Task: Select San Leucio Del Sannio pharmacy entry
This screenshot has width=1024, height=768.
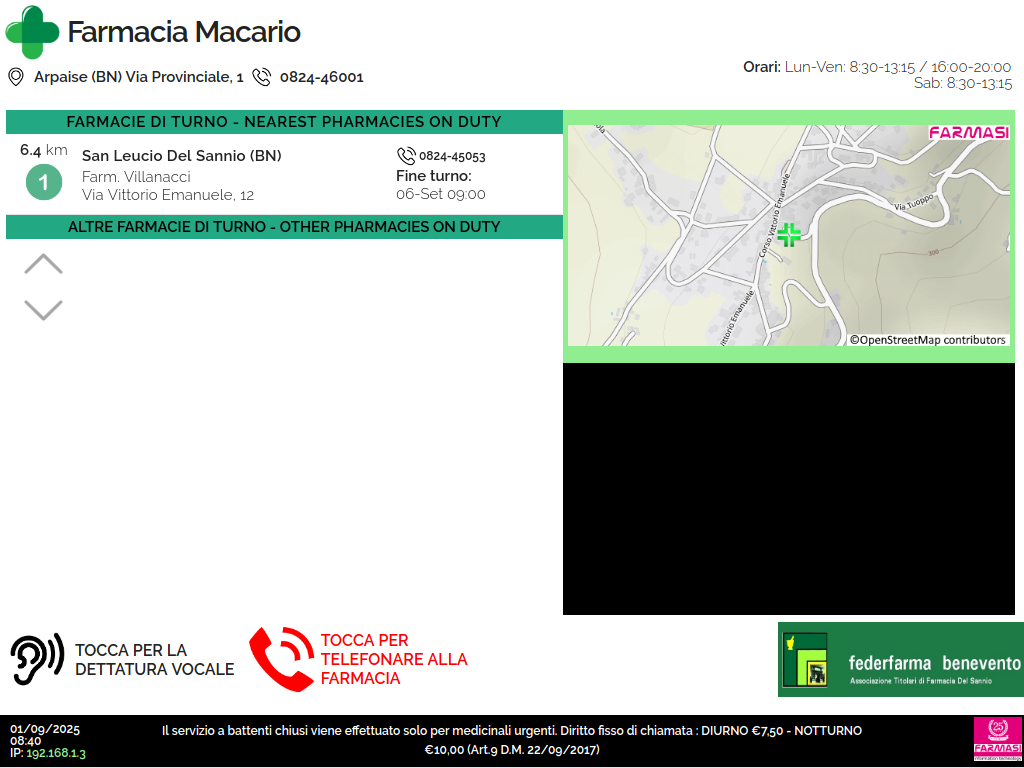Action: [181, 156]
